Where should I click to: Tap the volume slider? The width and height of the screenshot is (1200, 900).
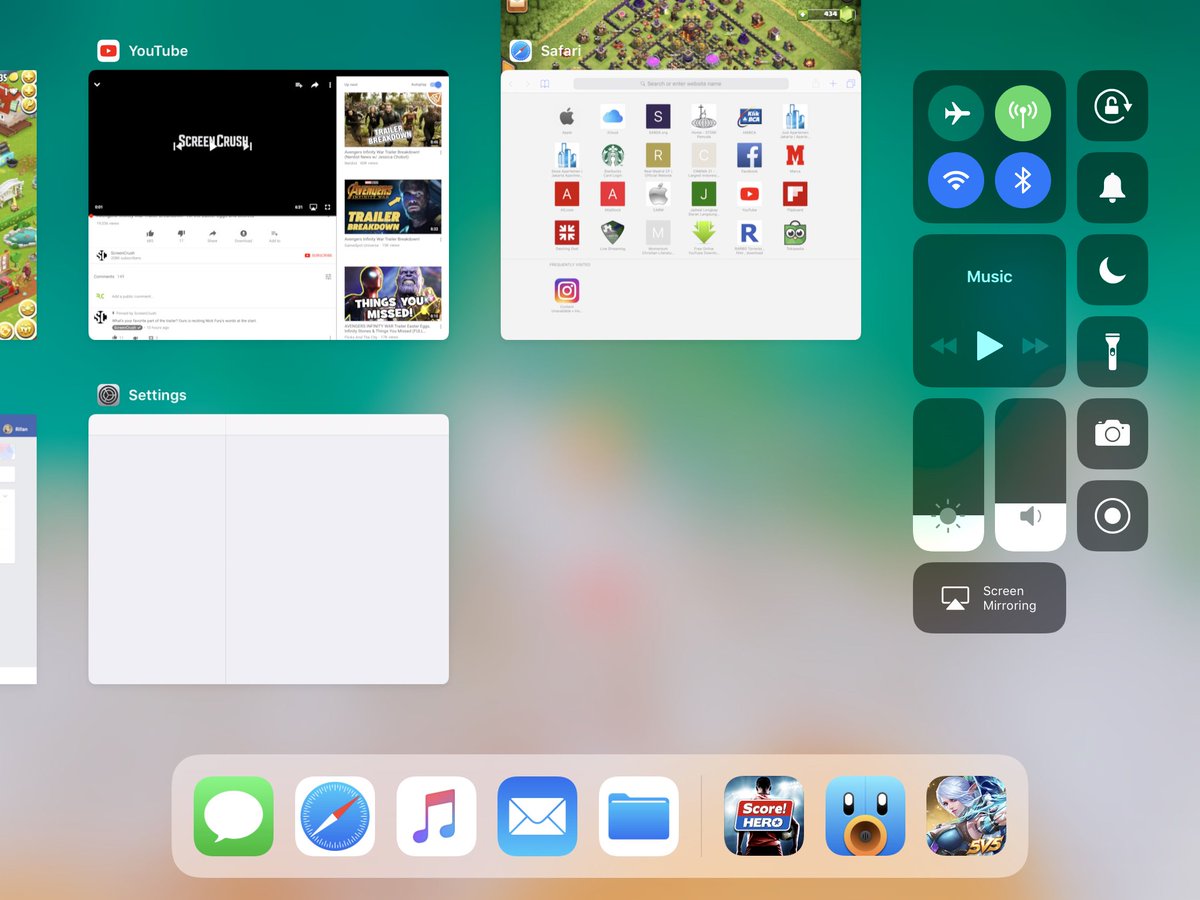click(1030, 475)
